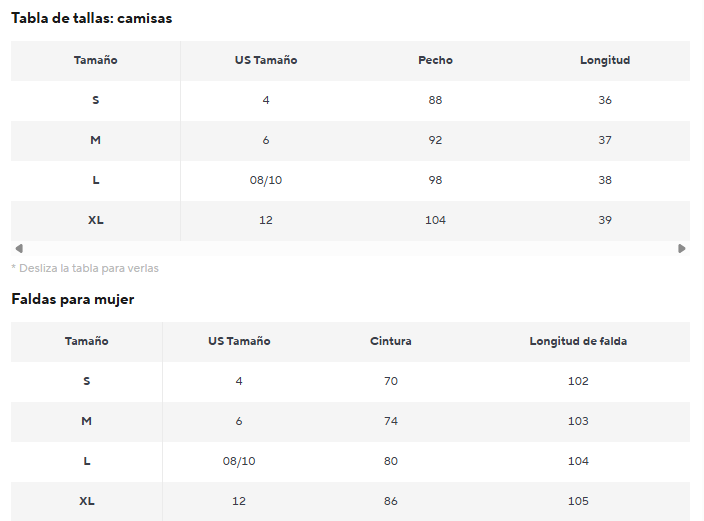Click the right scroll arrow under shirts table
This screenshot has width=704, height=521.
pos(682,248)
